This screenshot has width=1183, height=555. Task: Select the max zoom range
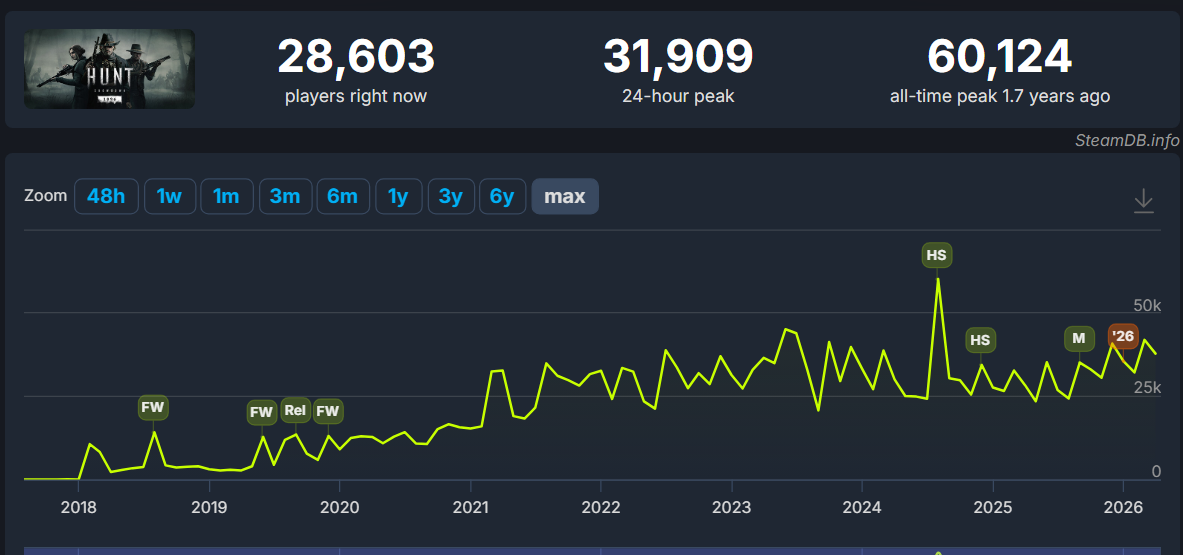pos(565,197)
